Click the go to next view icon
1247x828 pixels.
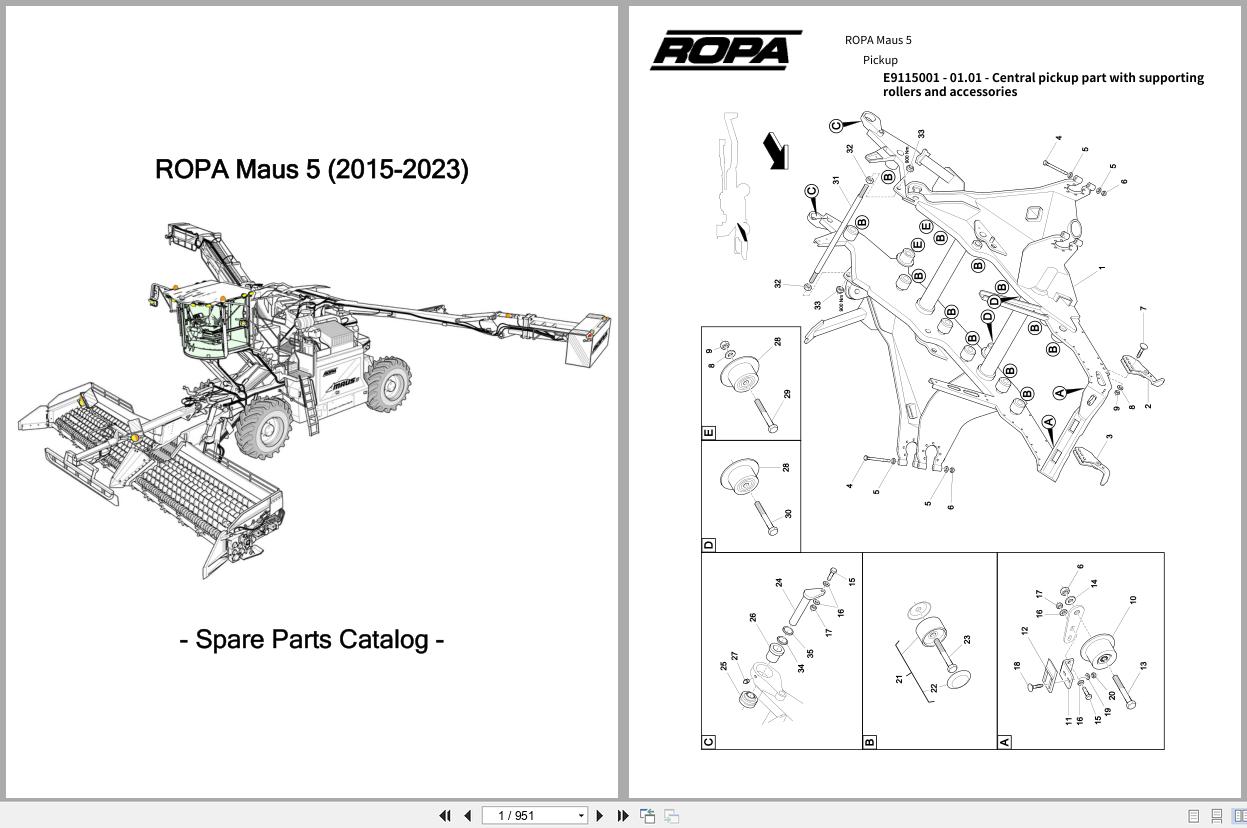point(672,816)
